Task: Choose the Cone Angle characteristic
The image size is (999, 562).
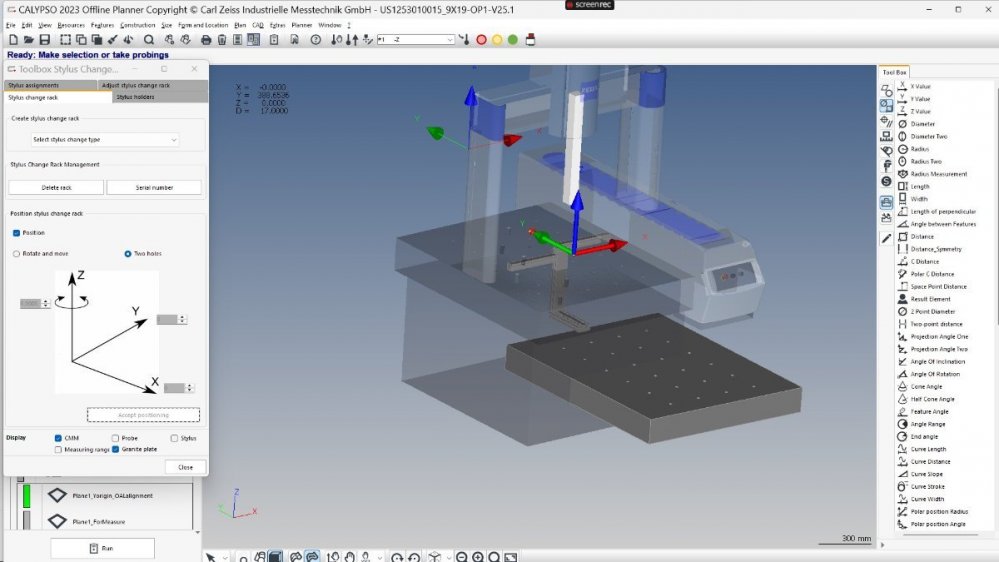Action: tap(925, 386)
